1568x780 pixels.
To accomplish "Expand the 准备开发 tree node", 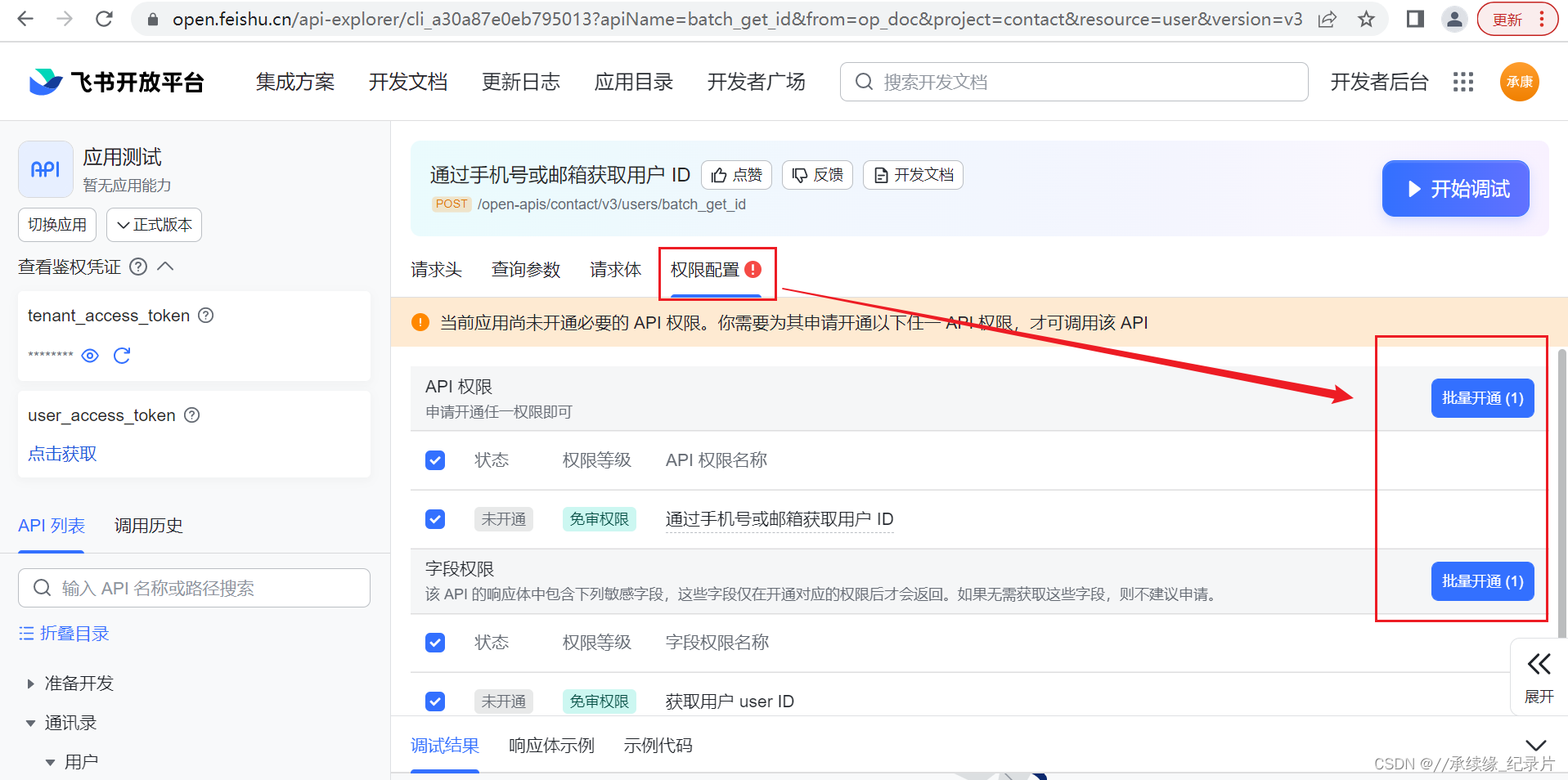I will (x=31, y=684).
